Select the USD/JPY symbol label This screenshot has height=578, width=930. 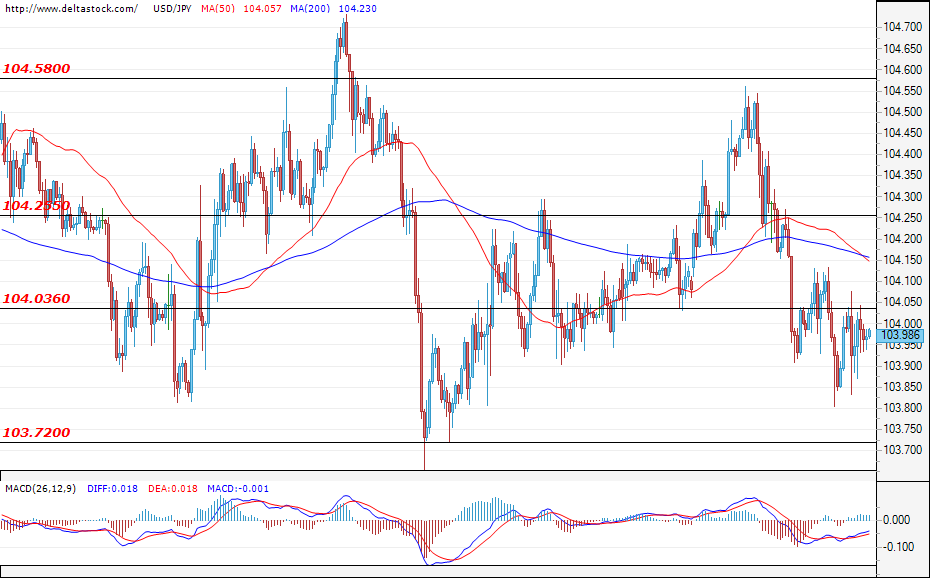tap(171, 8)
